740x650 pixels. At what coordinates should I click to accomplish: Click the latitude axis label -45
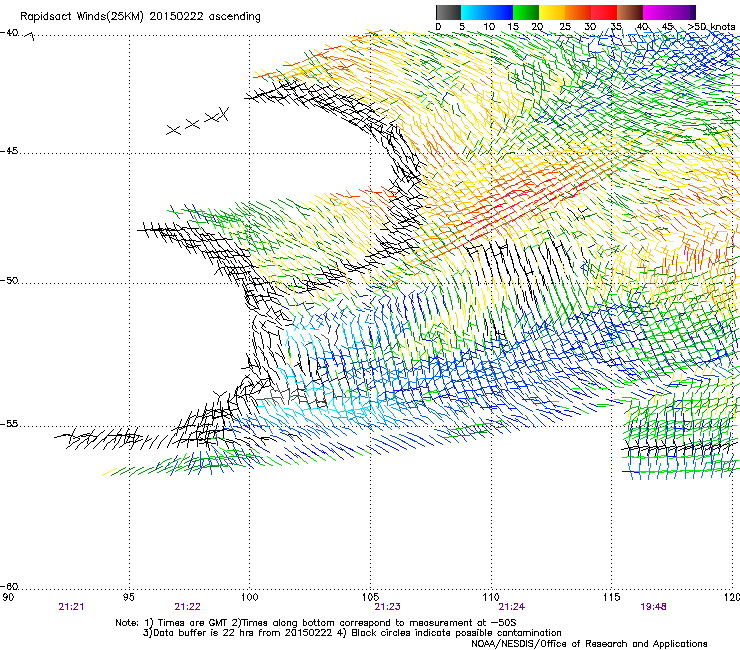[9, 151]
